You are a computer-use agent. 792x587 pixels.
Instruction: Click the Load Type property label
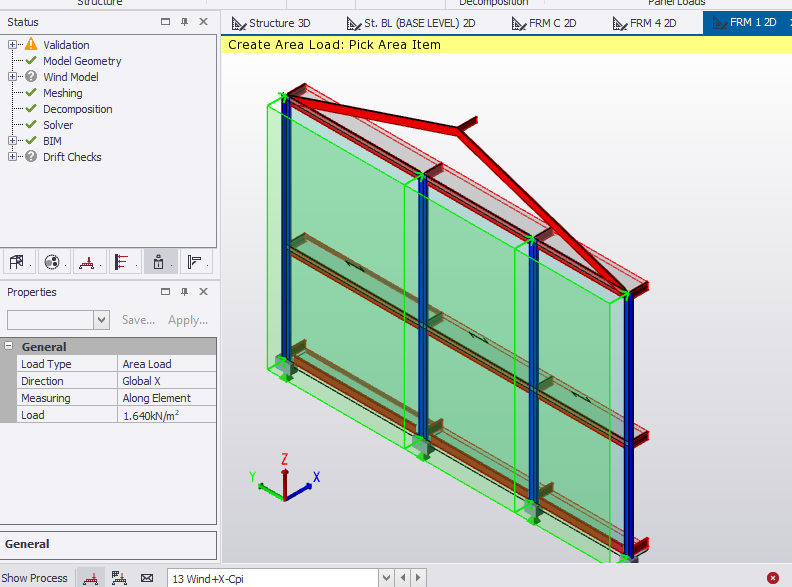(x=46, y=364)
